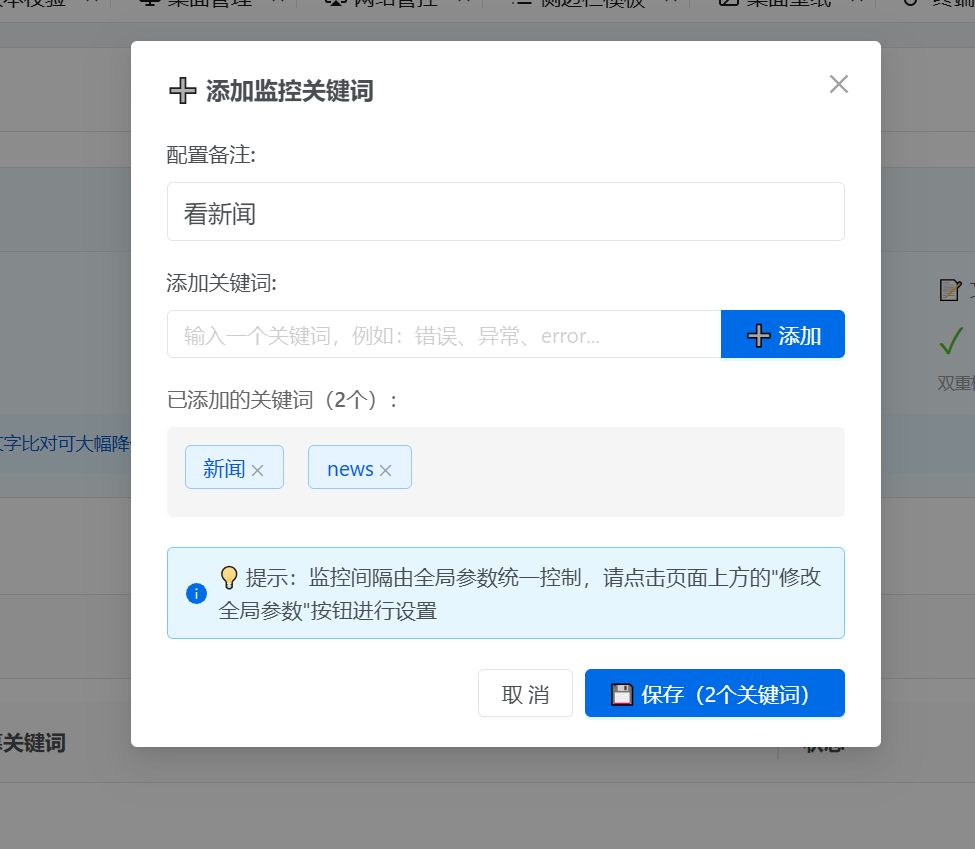Remove the news keyword tag
Image resolution: width=975 pixels, height=849 pixels.
click(x=385, y=467)
